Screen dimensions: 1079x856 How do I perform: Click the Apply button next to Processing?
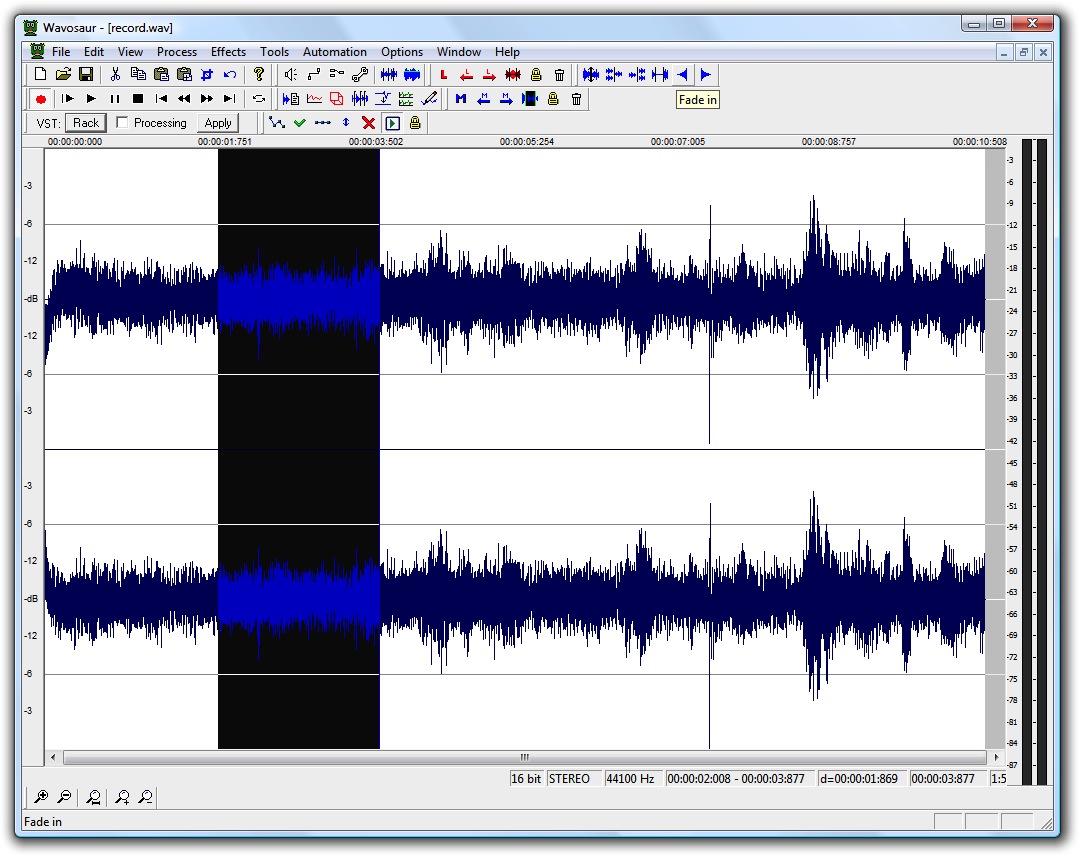pyautogui.click(x=218, y=123)
